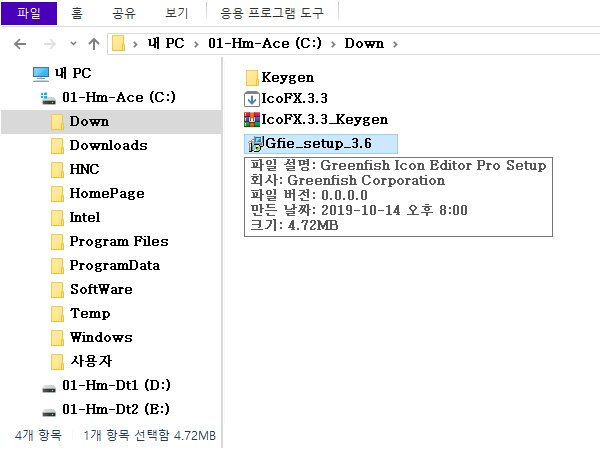Screen dimensions: 600x450
Task: Select 01-Hm-Ace (C:) breadcrumb in address bar
Action: pos(265,43)
